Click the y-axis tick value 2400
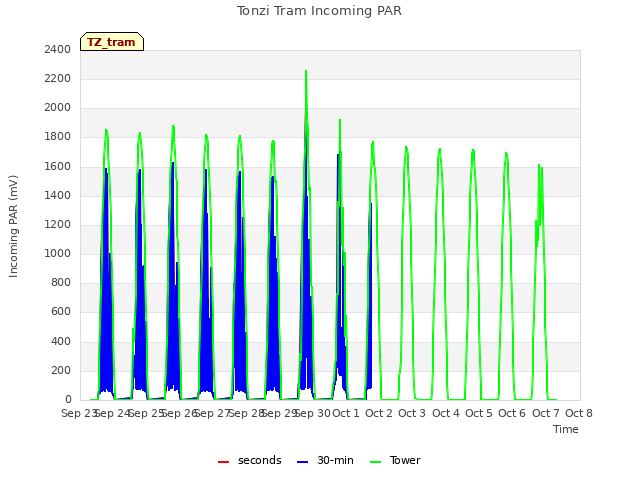 coord(58,49)
